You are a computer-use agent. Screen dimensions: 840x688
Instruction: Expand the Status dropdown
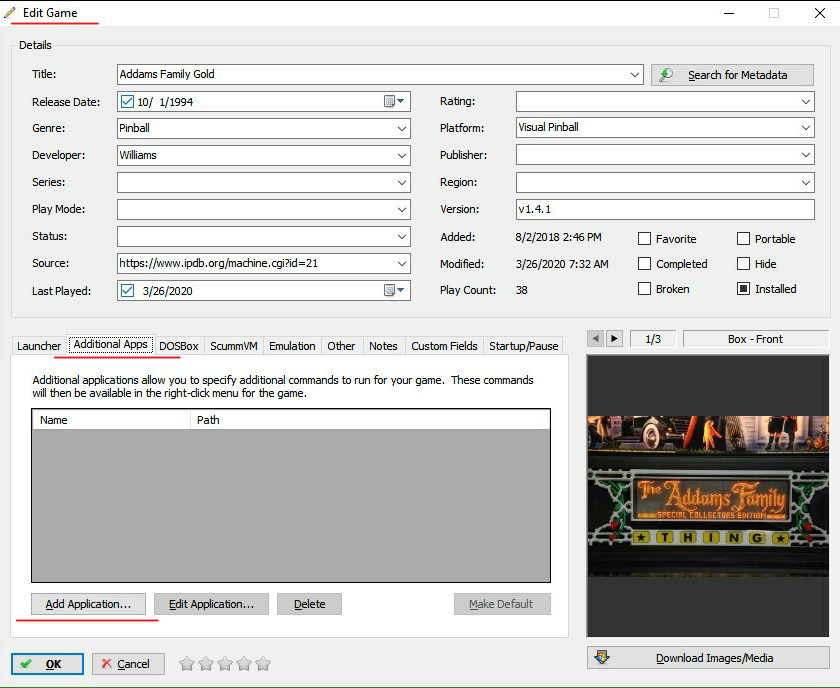[x=402, y=236]
